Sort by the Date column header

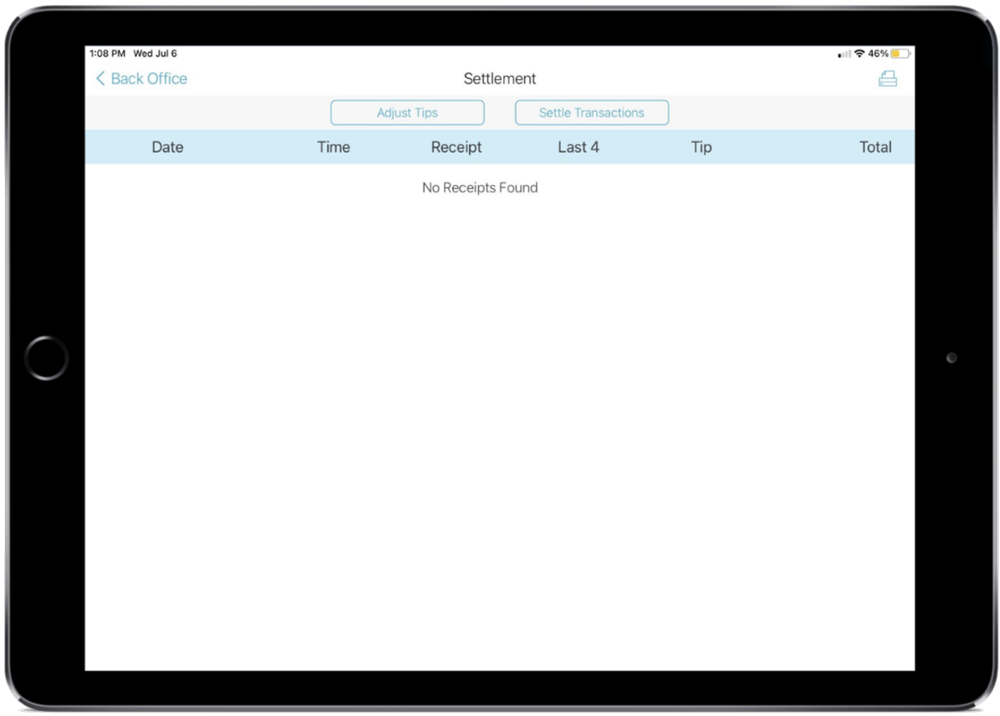(167, 147)
